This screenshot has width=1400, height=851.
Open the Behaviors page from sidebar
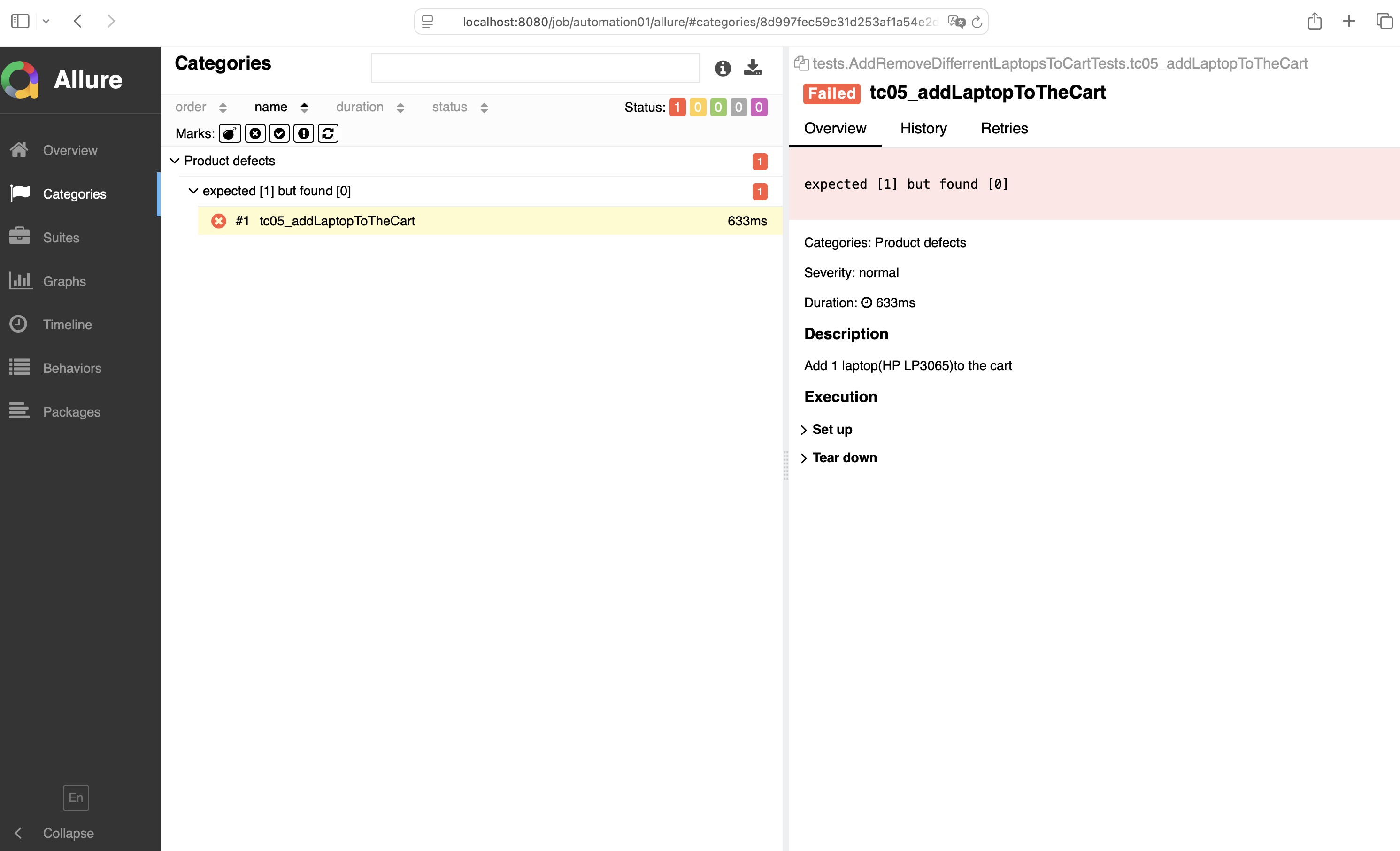[71, 368]
